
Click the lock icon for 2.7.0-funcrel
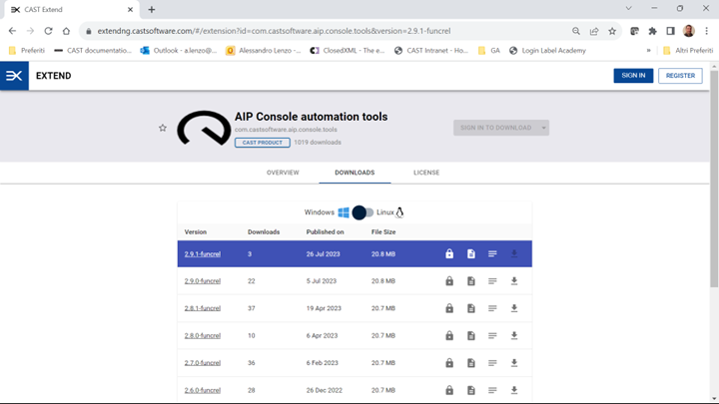point(449,363)
